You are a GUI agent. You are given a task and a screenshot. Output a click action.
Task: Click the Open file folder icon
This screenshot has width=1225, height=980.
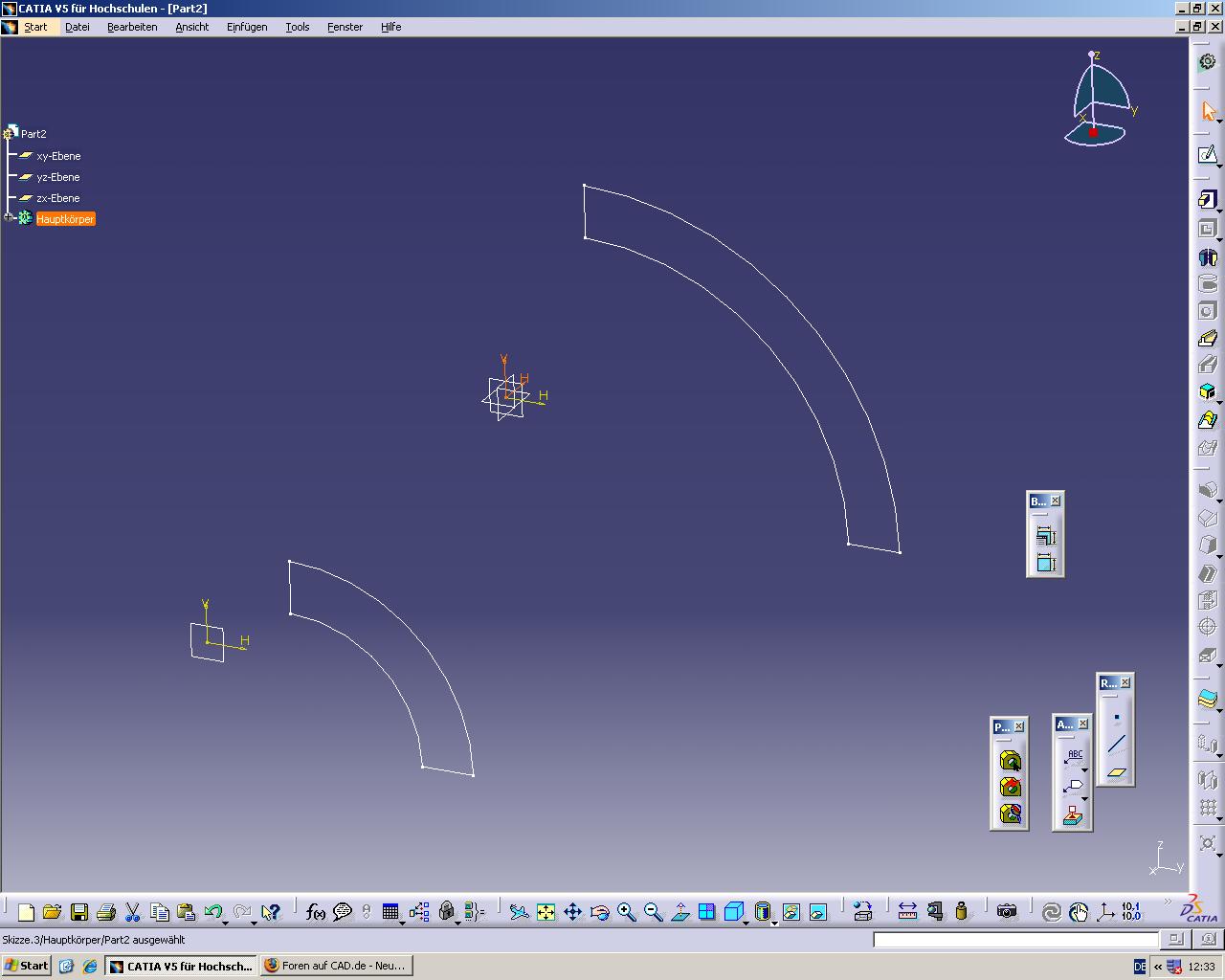tap(53, 912)
